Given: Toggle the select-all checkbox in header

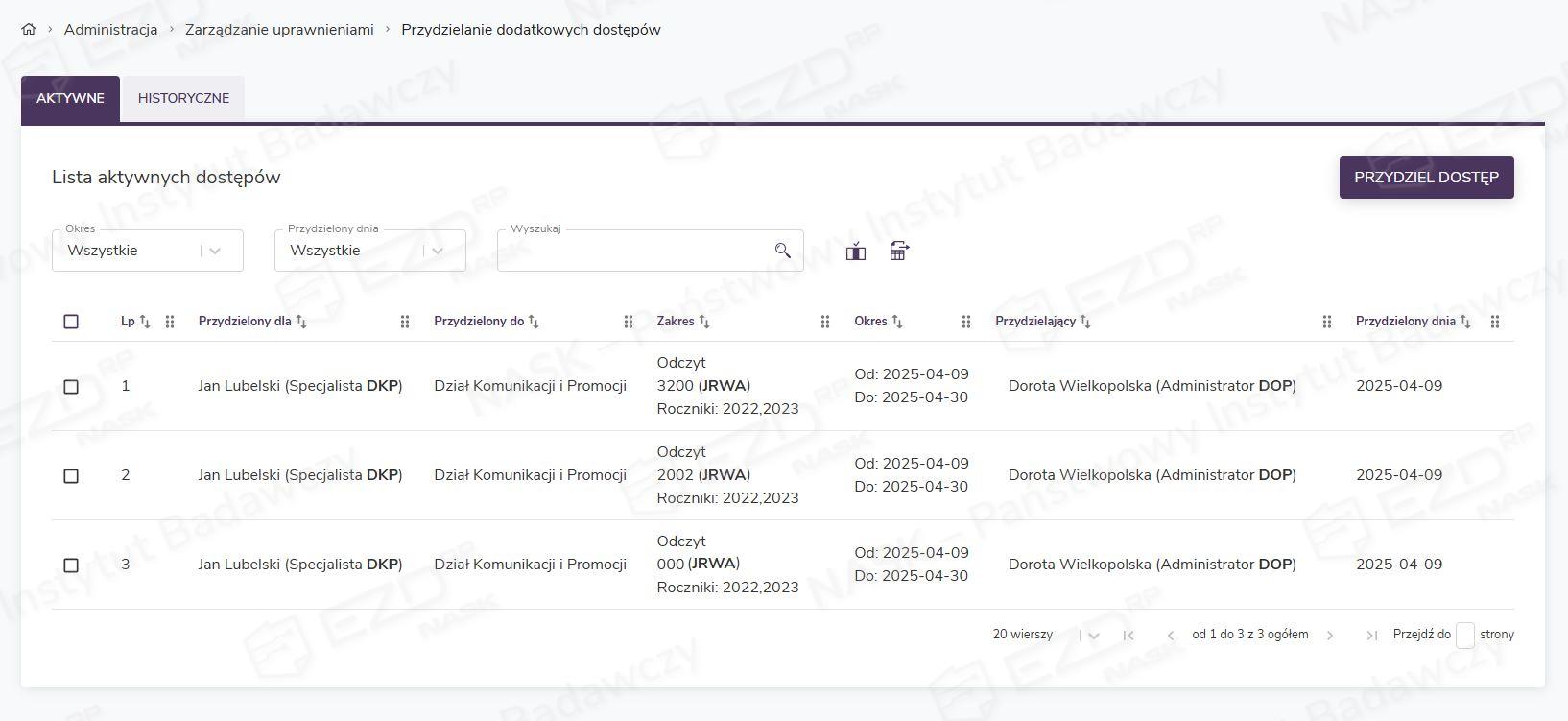Looking at the screenshot, I should [x=71, y=322].
